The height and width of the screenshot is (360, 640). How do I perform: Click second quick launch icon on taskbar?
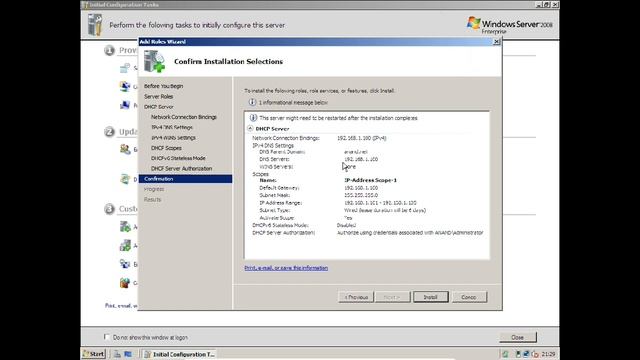[128, 354]
